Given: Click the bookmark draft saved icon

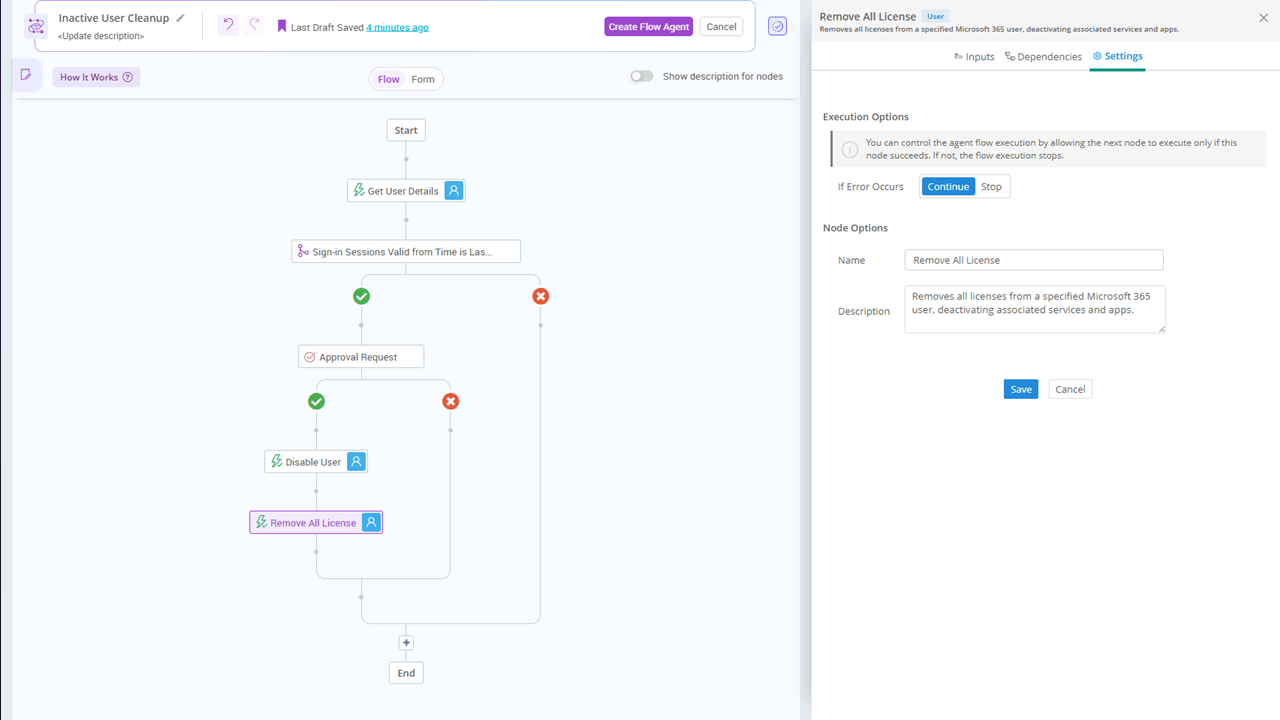Looking at the screenshot, I should coord(282,27).
